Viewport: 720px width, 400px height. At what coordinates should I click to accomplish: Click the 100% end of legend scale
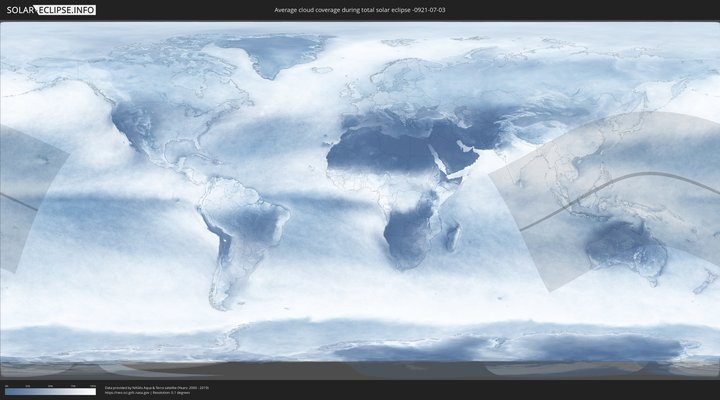tap(94, 392)
